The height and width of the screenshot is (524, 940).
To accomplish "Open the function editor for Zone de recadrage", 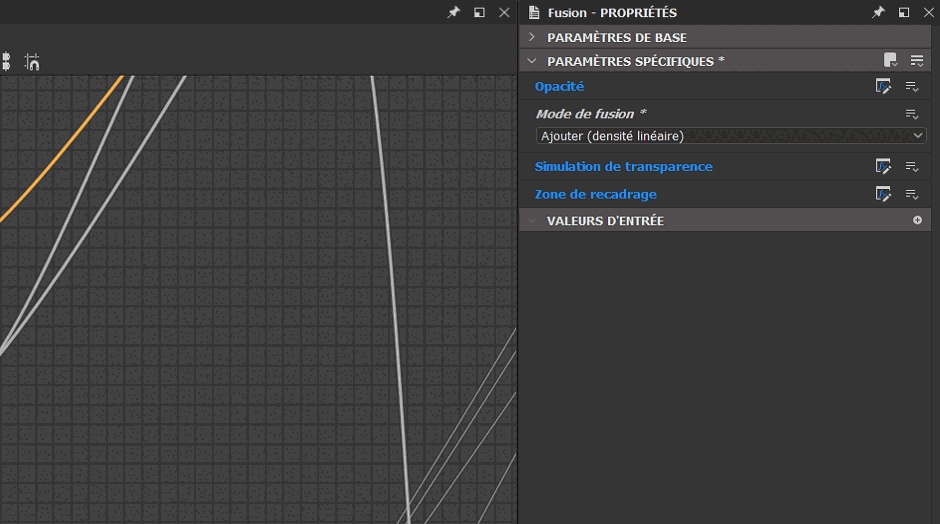I will point(883,195).
